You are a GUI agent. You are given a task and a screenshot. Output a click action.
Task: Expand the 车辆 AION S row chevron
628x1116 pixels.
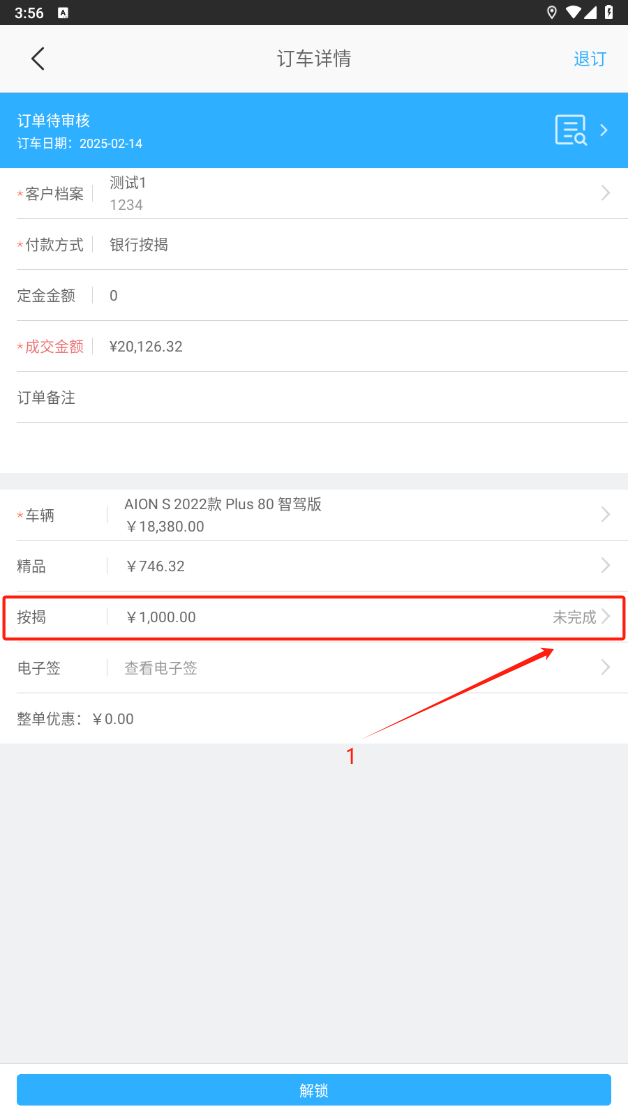pyautogui.click(x=605, y=515)
